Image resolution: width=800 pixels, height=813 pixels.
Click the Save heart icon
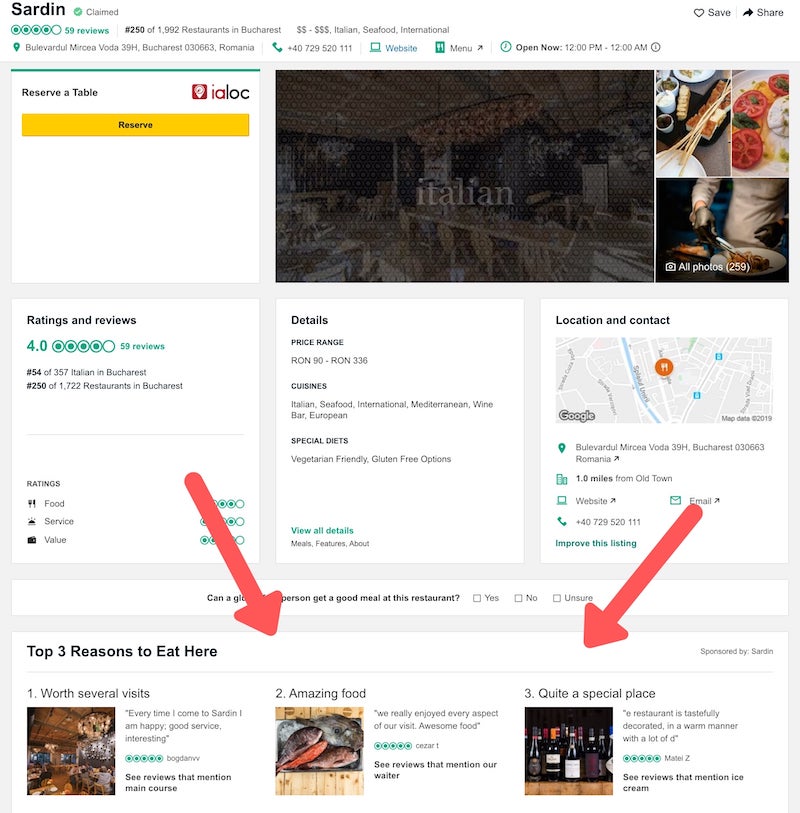click(699, 12)
